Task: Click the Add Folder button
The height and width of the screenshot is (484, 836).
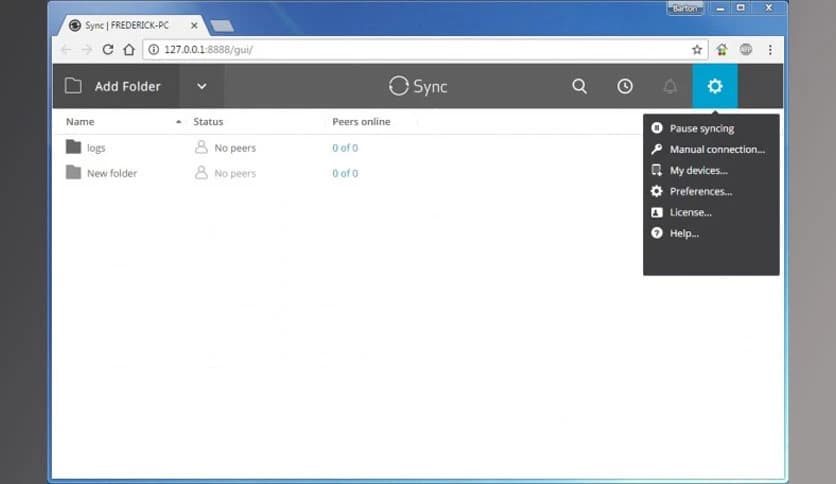Action: click(x=116, y=86)
